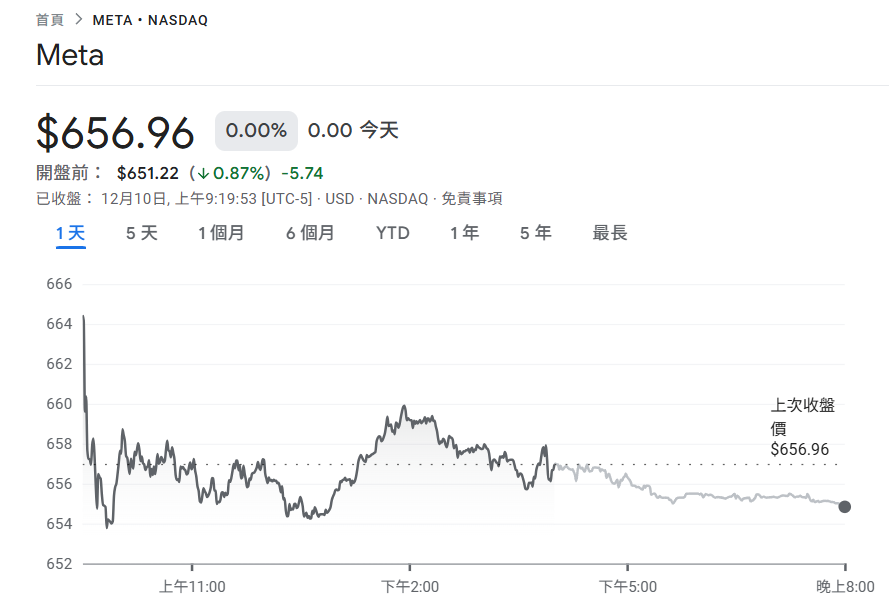Open the 免責事項 disclaimer link
This screenshot has width=889, height=605.
tap(471, 198)
